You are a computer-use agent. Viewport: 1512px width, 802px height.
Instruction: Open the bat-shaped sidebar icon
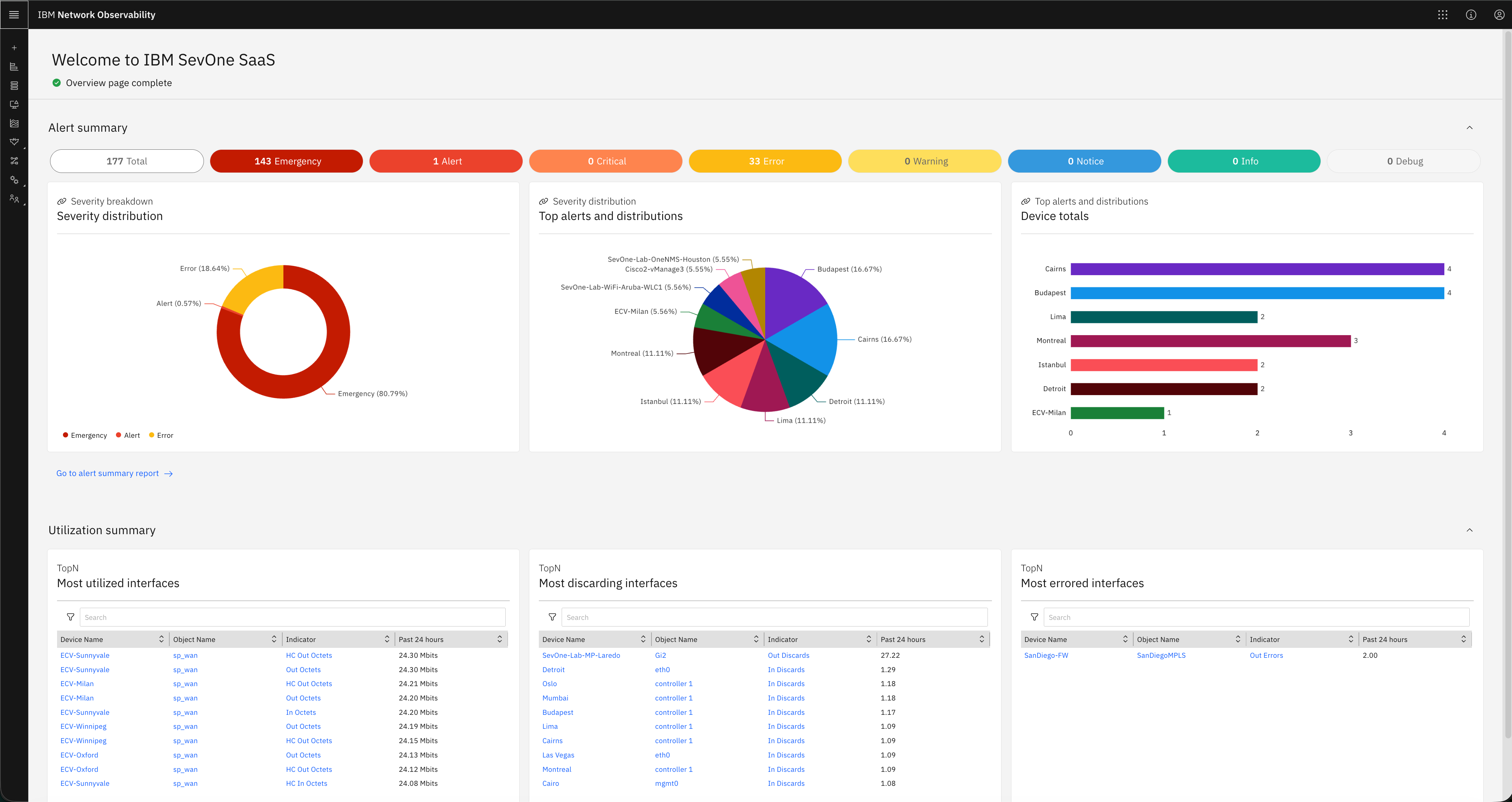click(x=14, y=142)
